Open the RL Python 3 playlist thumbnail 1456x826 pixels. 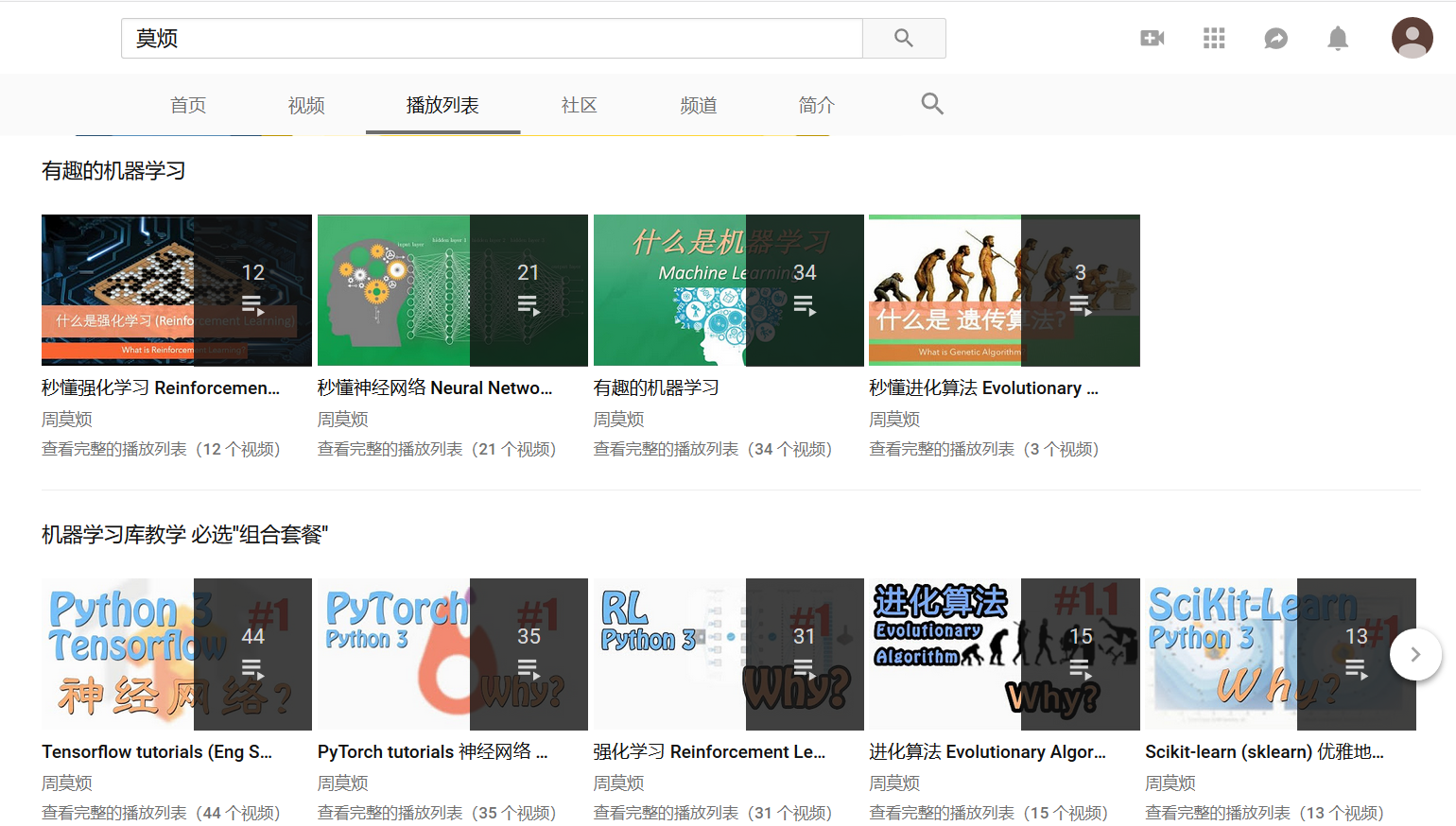click(729, 654)
